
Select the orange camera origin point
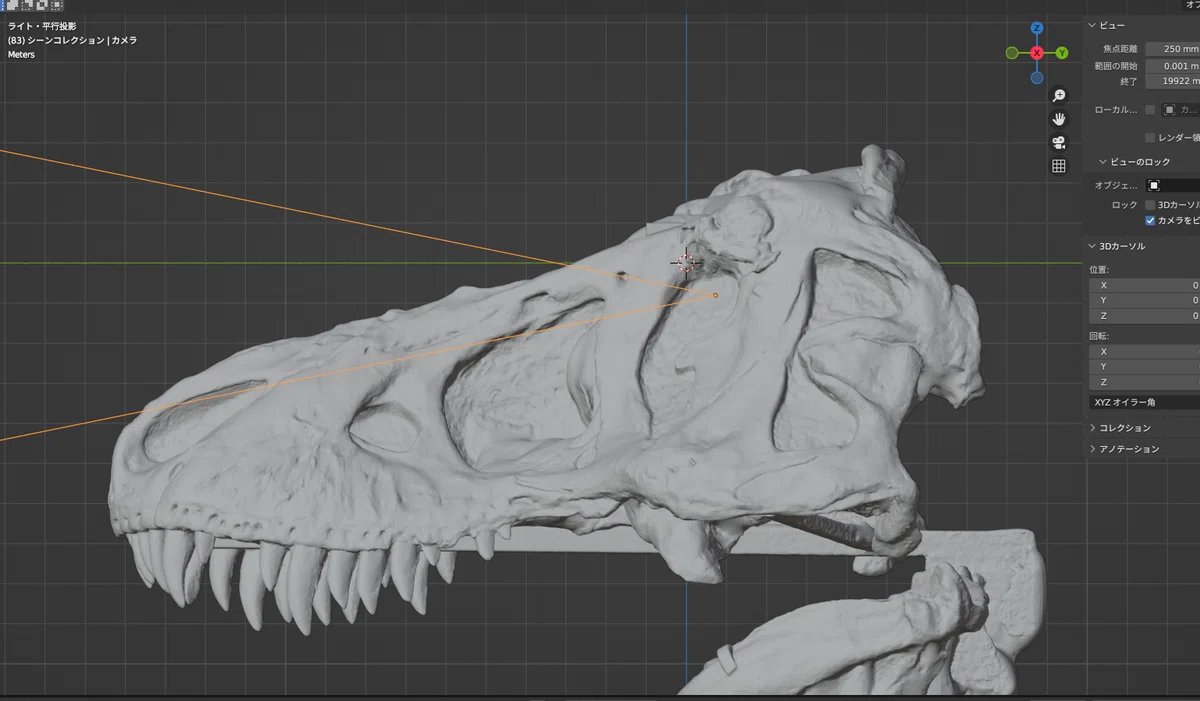(x=715, y=295)
